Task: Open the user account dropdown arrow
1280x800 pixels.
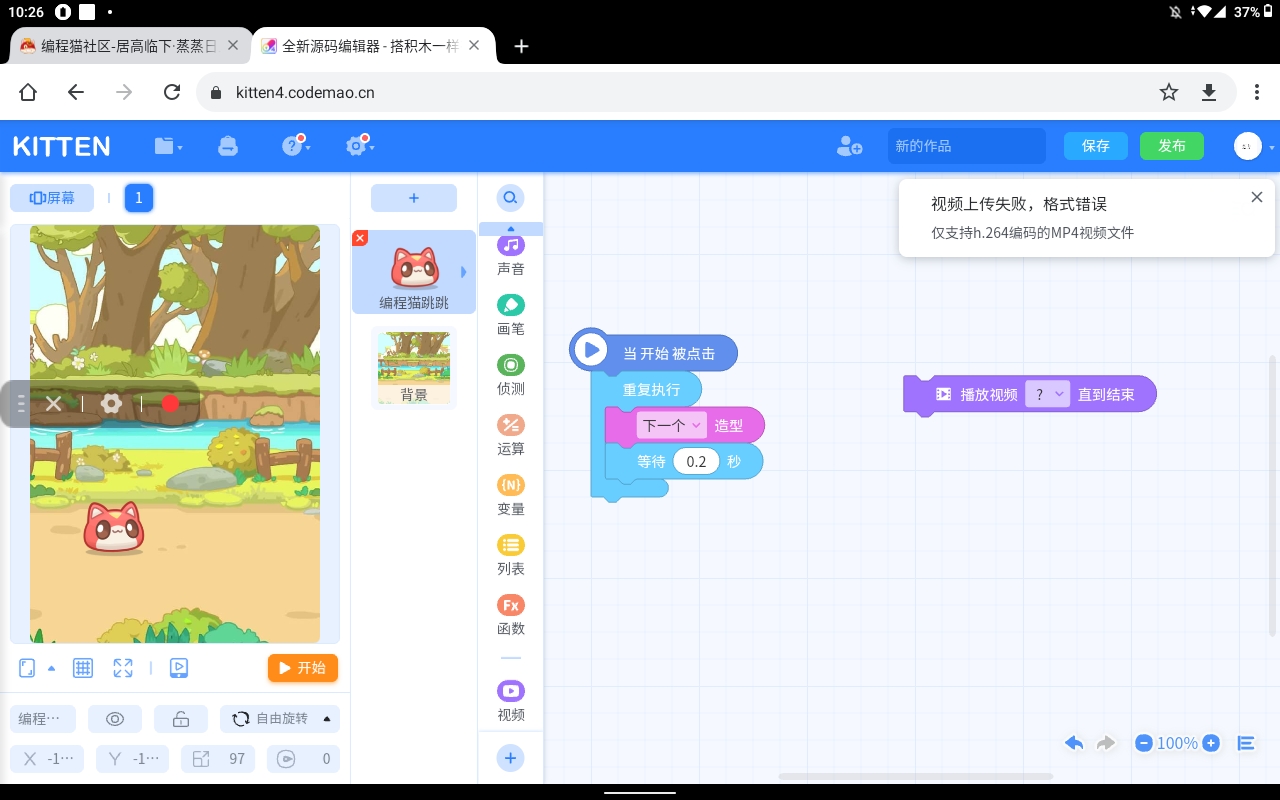Action: pos(1272,147)
